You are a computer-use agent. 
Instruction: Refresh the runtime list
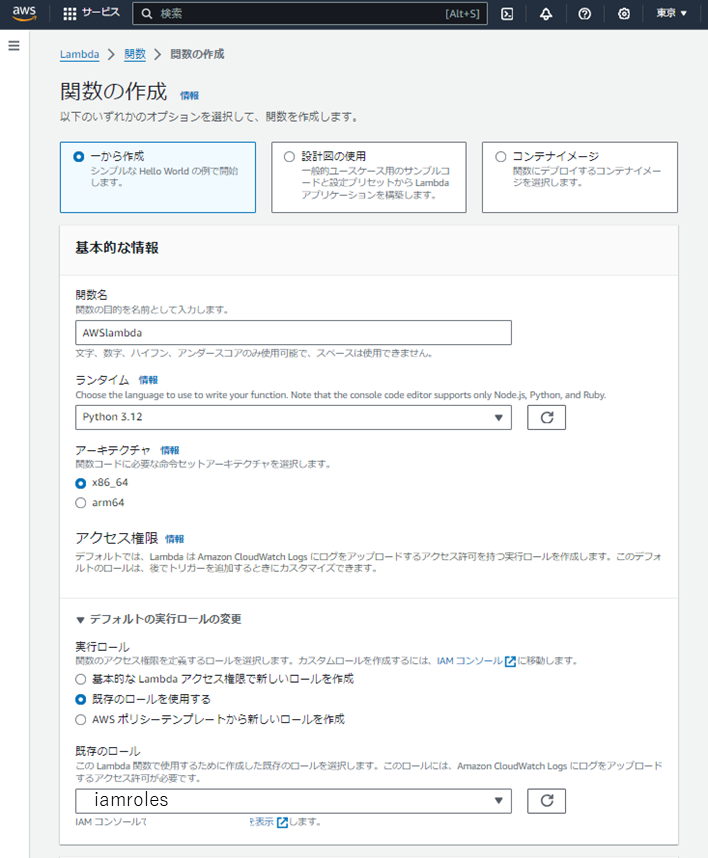(546, 418)
